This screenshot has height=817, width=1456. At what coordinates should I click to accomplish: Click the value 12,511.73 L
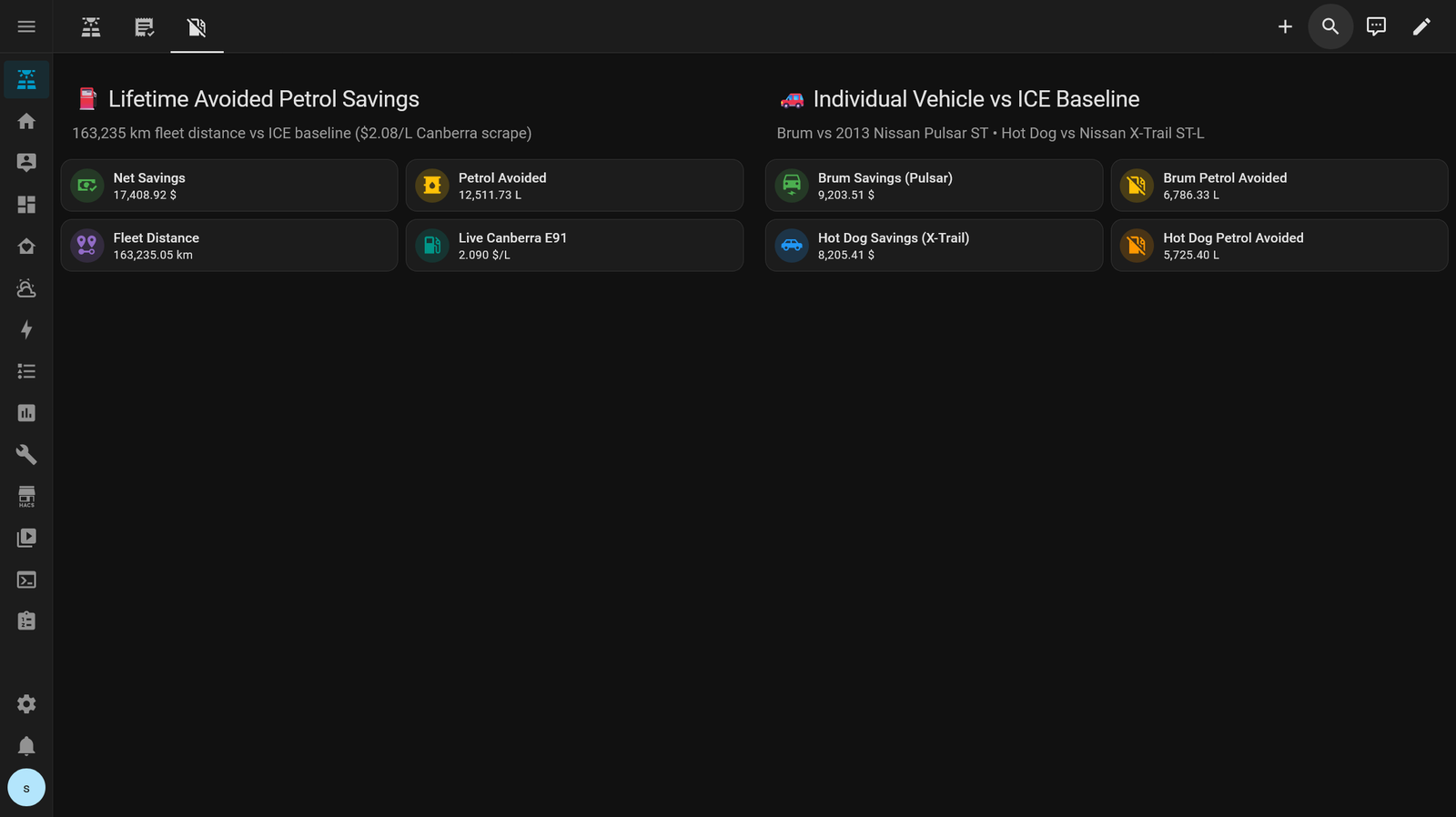tap(490, 195)
